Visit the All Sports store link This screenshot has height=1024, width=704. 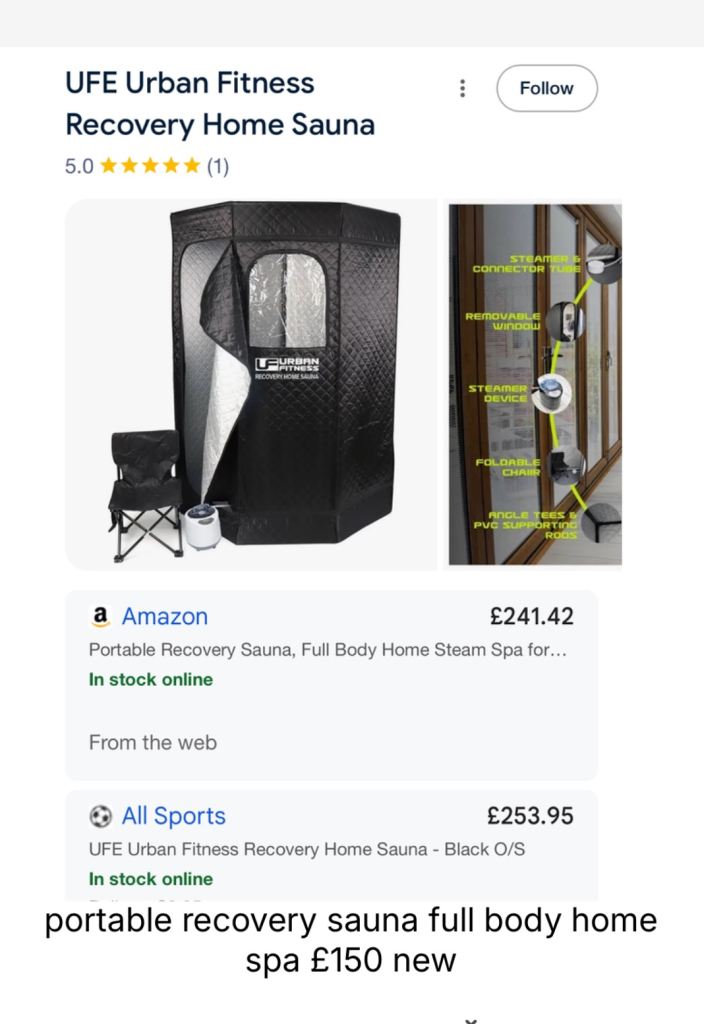(x=174, y=816)
